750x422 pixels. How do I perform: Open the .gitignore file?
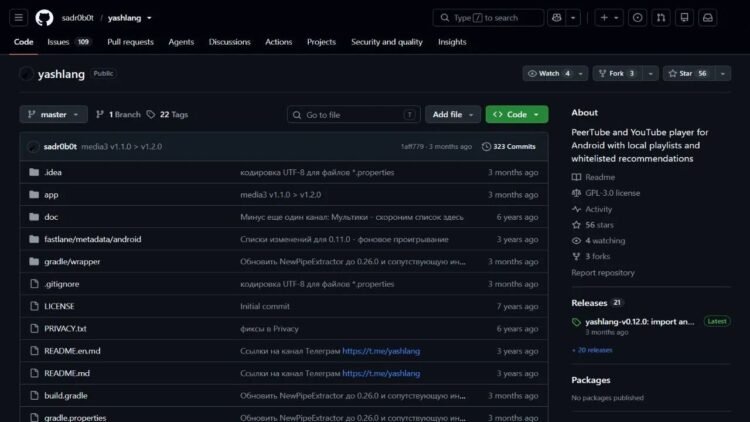[62, 284]
